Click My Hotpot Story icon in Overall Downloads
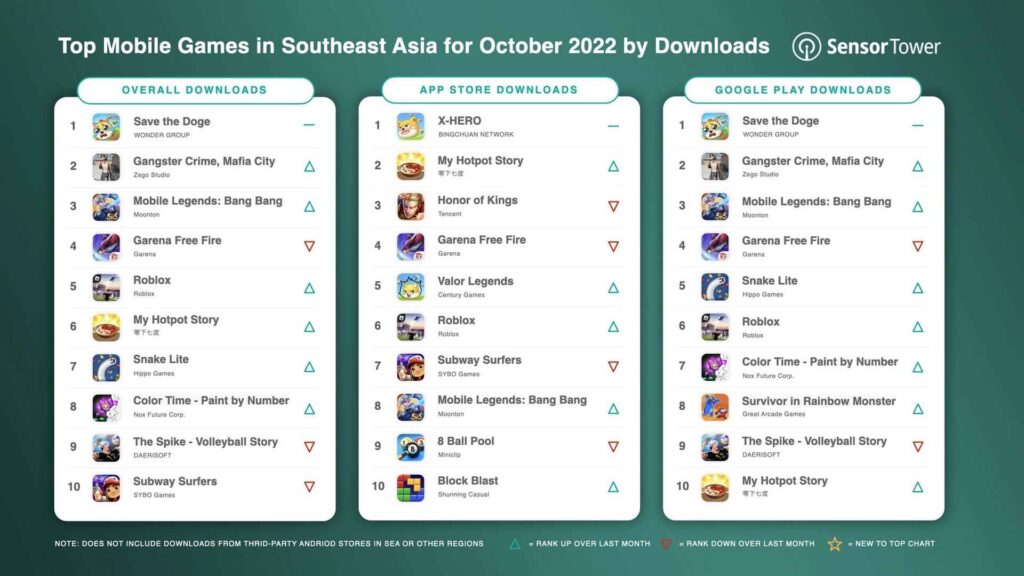The width and height of the screenshot is (1024, 576). (106, 327)
